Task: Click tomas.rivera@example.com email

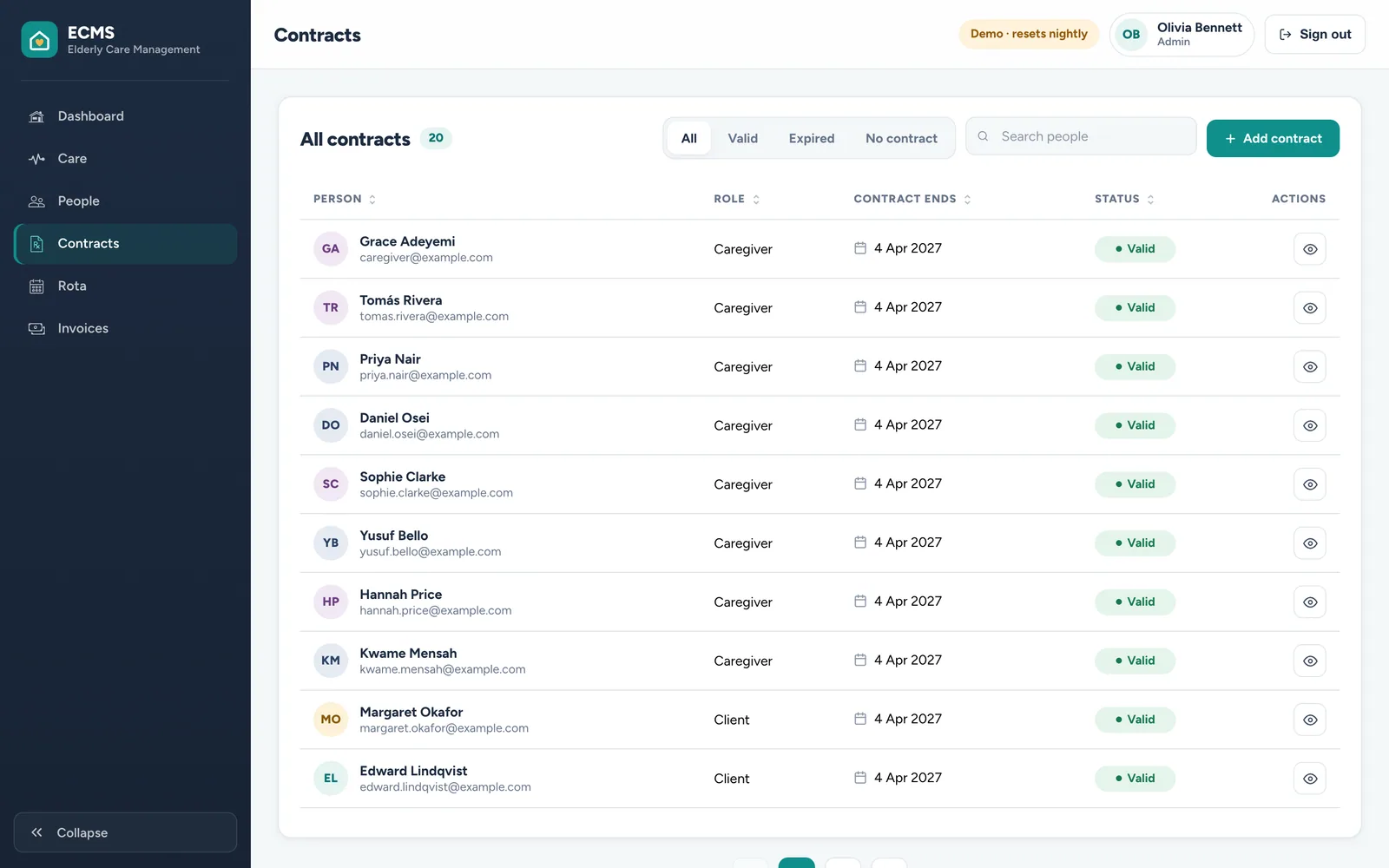Action: (434, 317)
